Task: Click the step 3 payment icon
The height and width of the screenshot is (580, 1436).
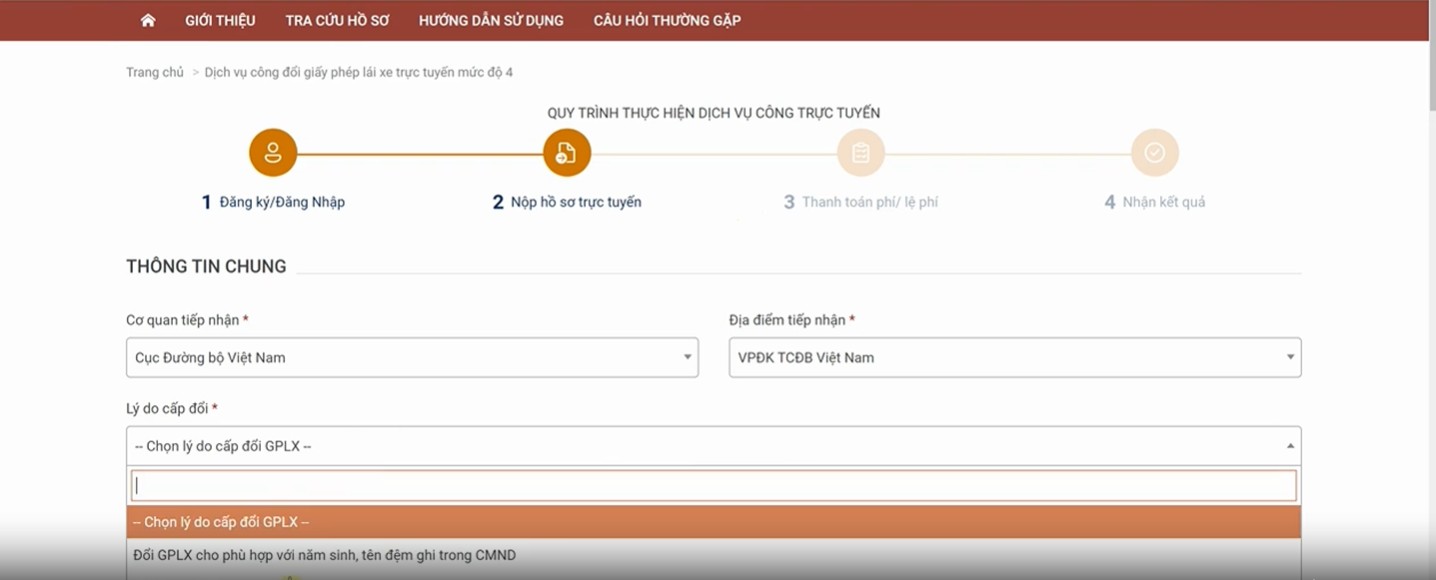Action: tap(861, 153)
